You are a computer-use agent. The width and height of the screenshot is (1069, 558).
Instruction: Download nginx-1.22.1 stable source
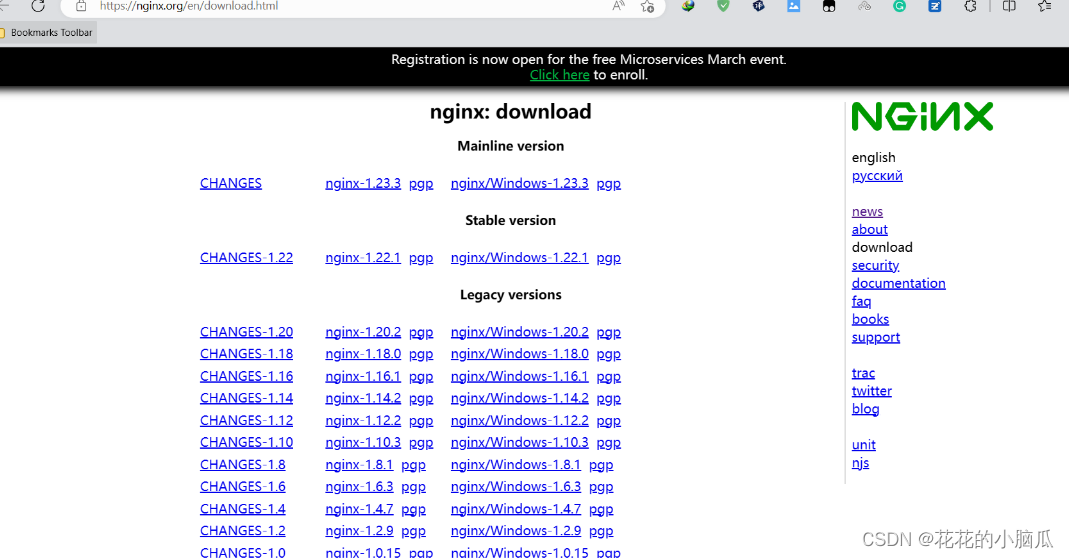coord(363,258)
